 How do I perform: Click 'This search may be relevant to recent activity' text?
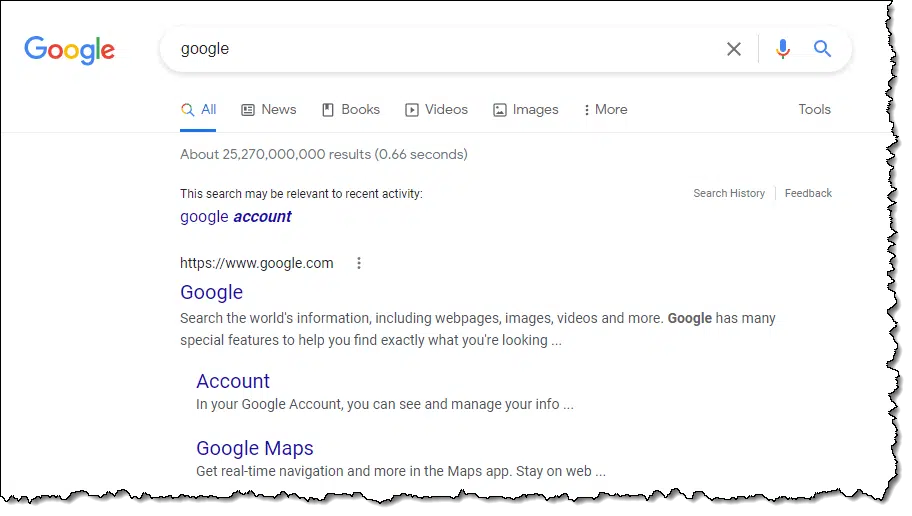301,194
